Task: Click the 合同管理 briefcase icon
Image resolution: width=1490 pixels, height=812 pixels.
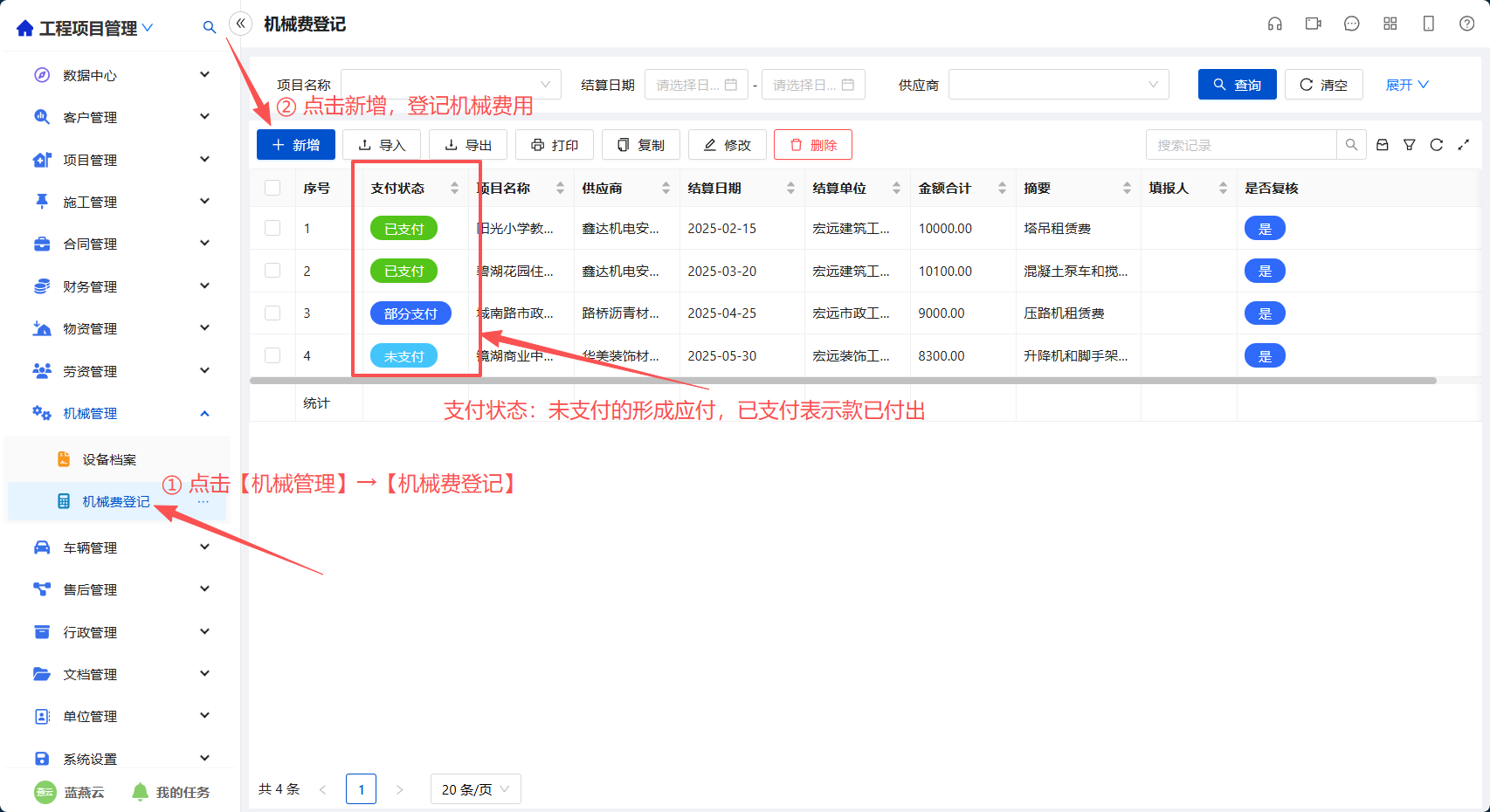Action: (x=42, y=244)
